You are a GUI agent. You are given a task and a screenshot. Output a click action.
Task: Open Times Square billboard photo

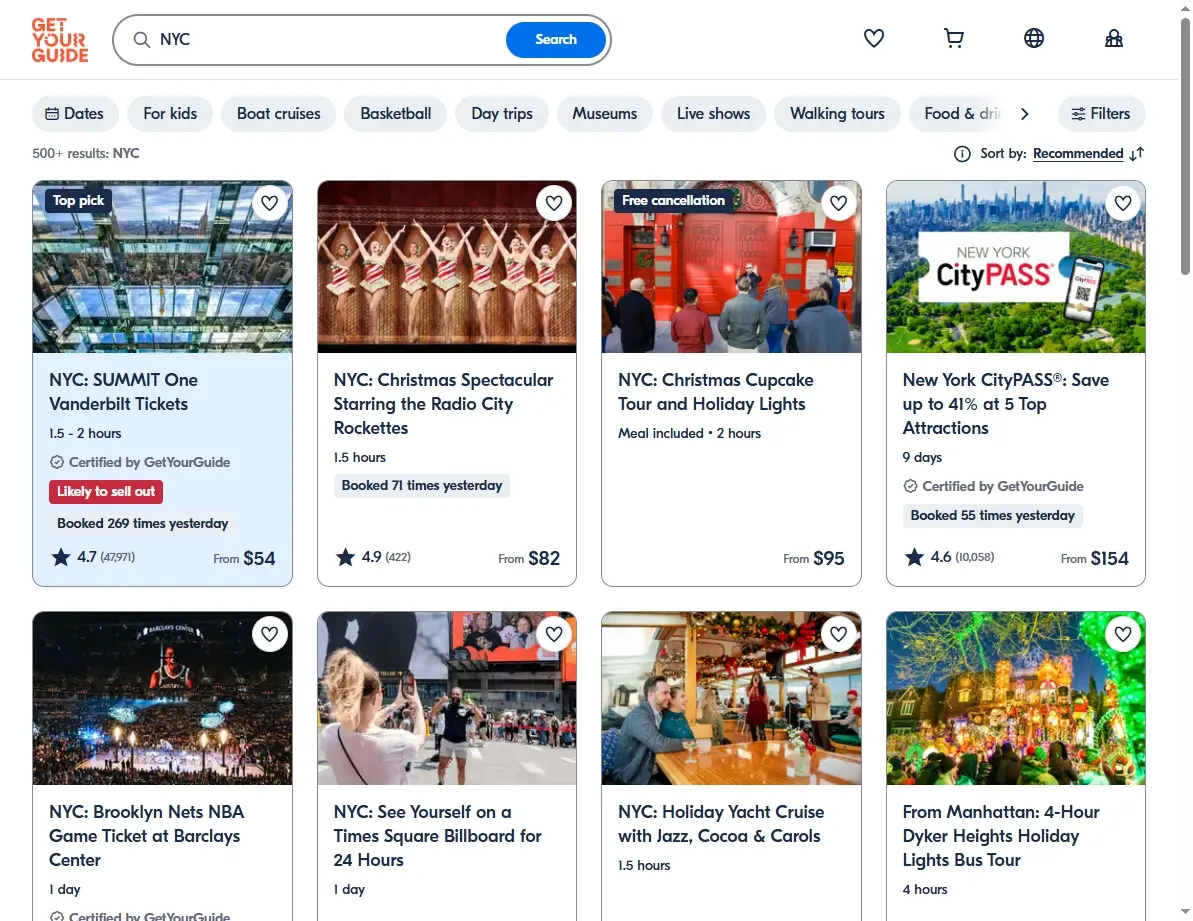[447, 698]
